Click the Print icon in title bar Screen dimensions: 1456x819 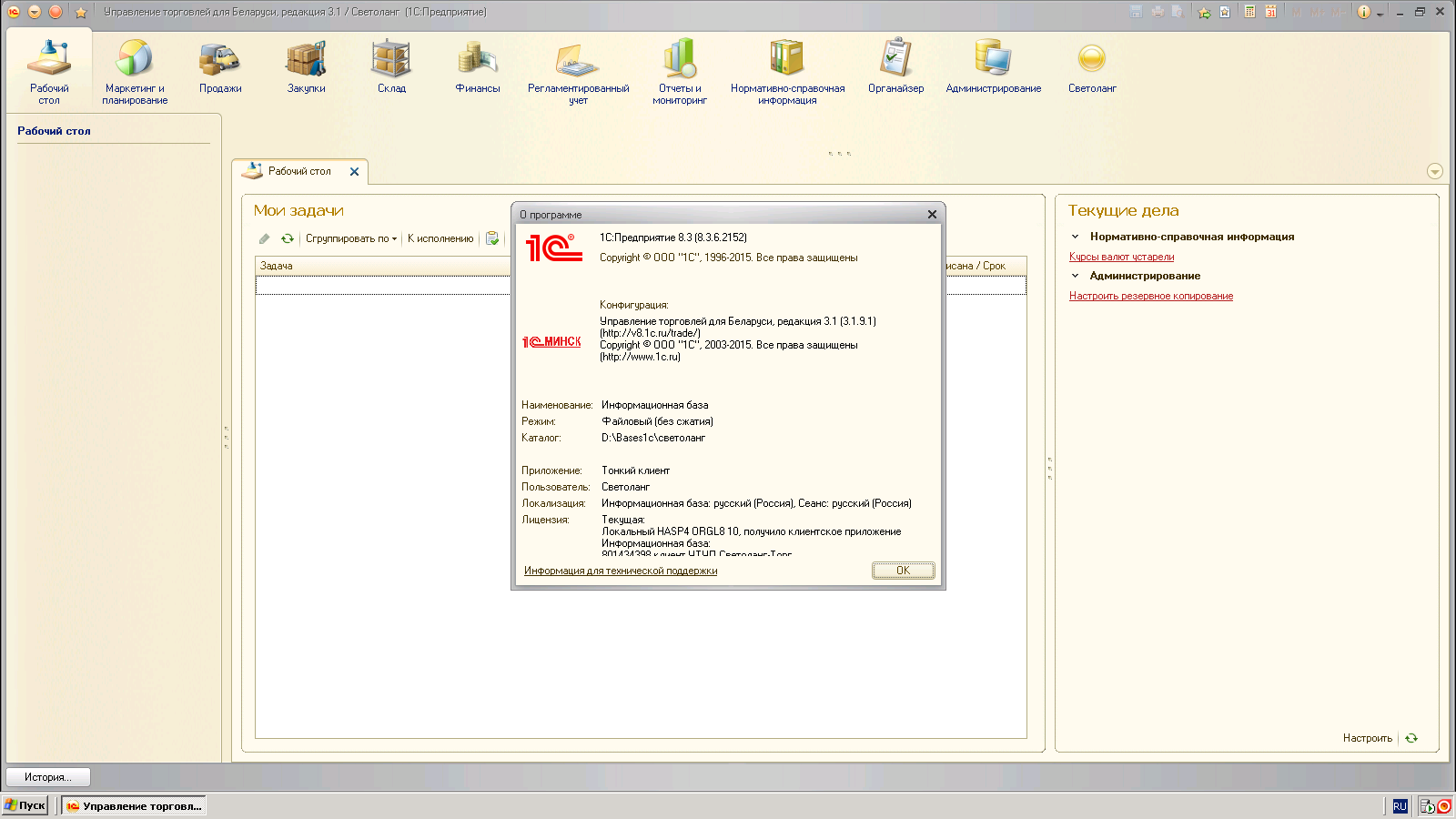tap(1158, 12)
